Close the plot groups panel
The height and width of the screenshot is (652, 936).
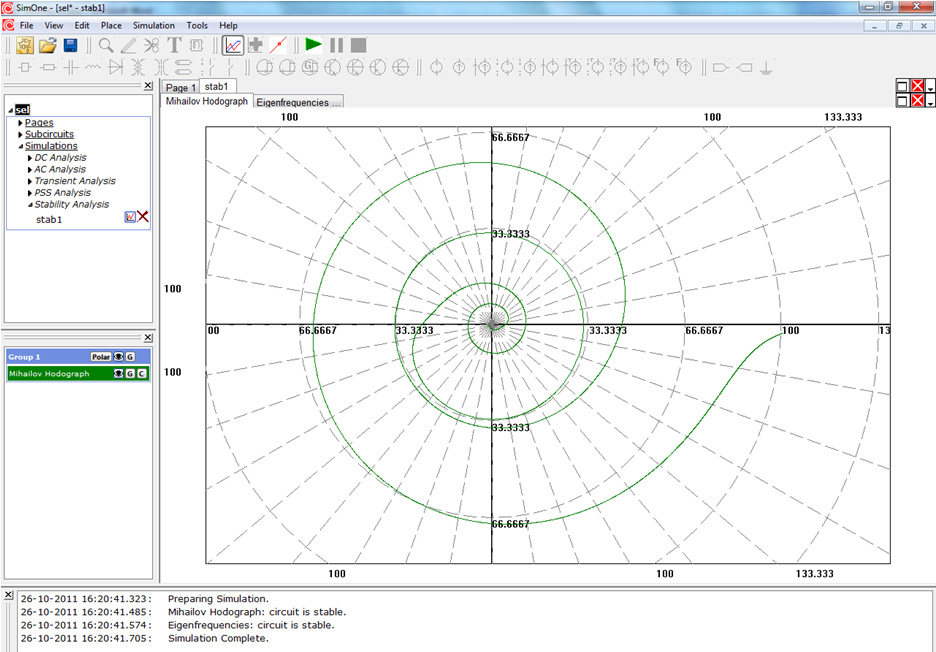click(x=148, y=337)
